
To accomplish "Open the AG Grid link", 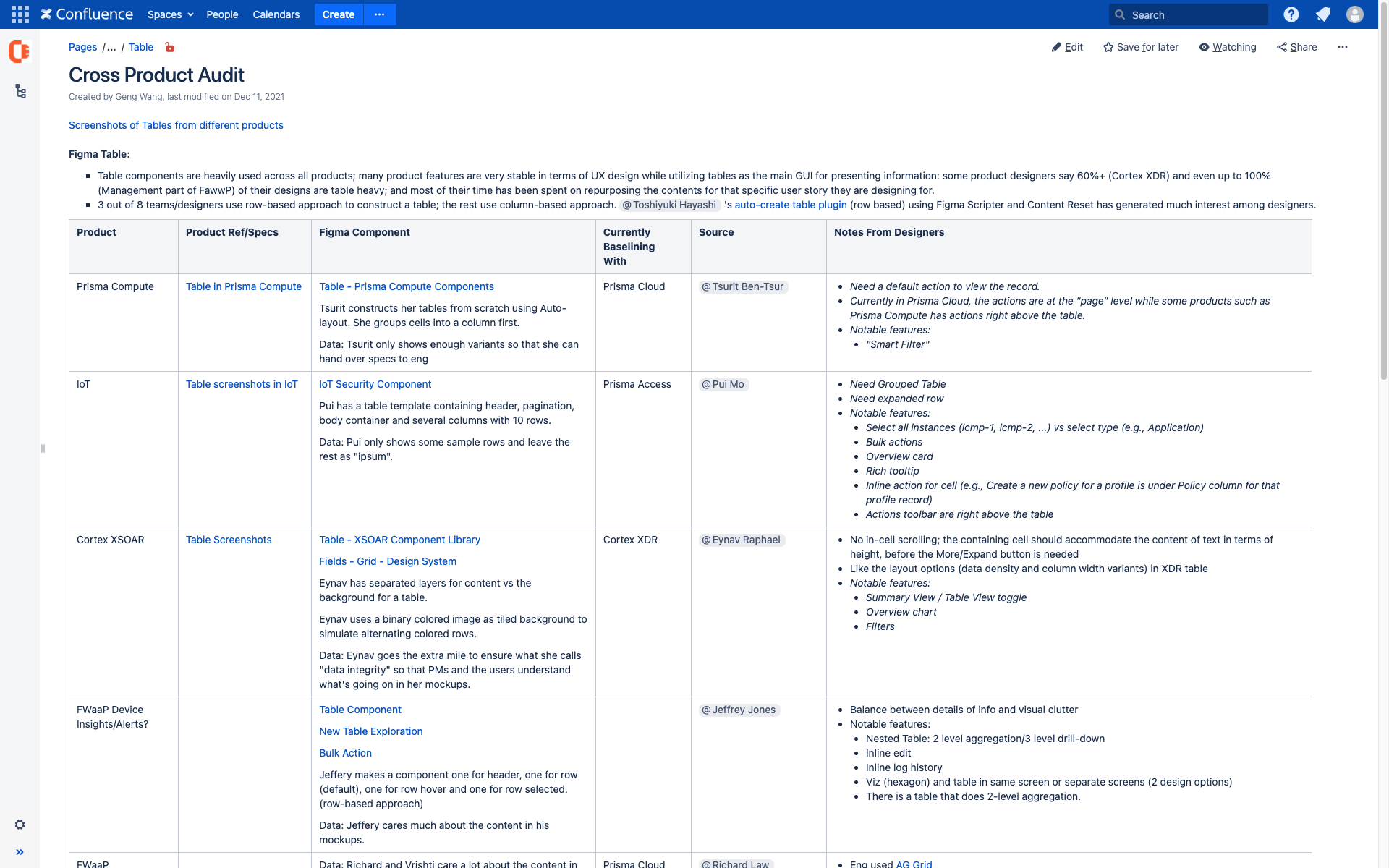I will pyautogui.click(x=914, y=864).
